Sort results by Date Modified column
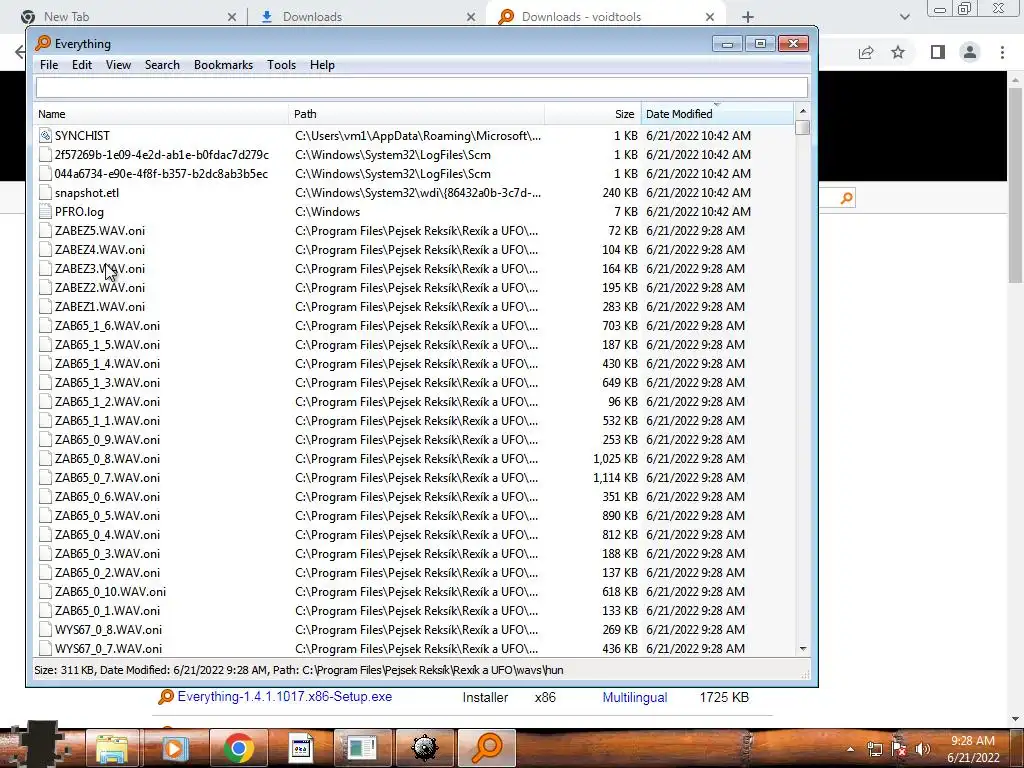The height and width of the screenshot is (768, 1024). [717, 114]
